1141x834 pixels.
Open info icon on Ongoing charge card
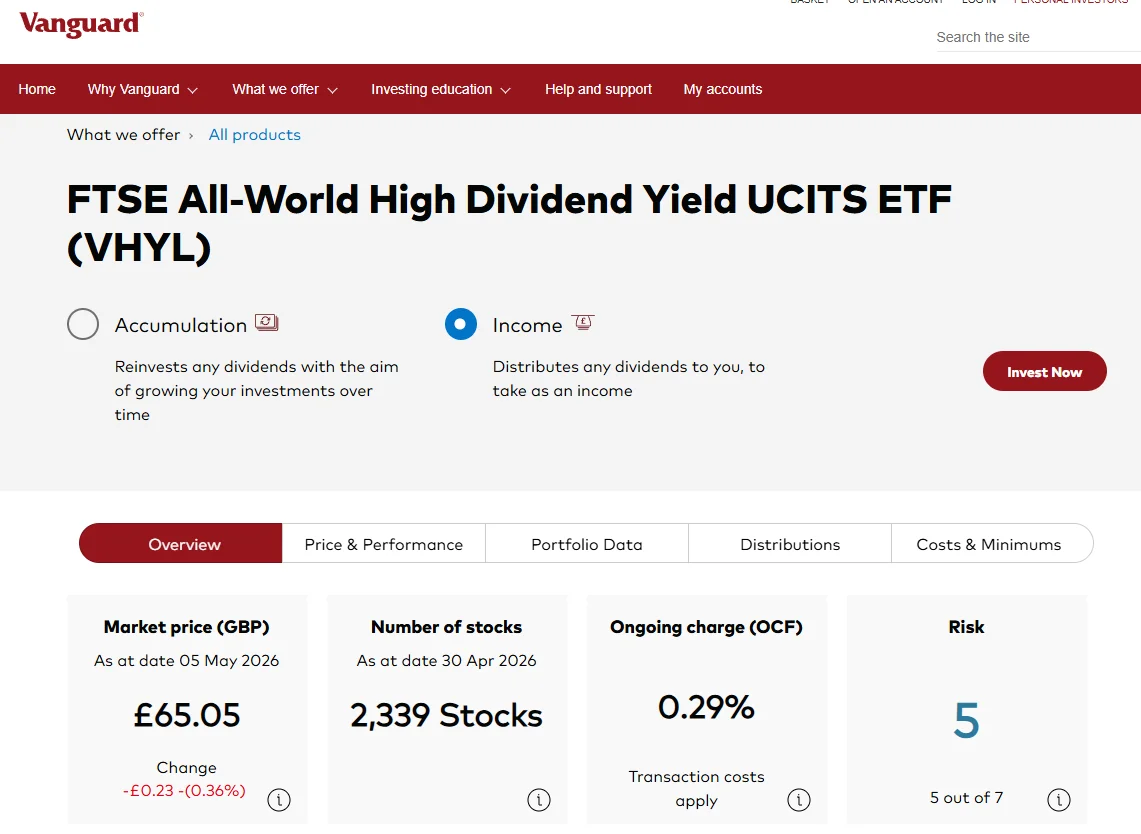(x=798, y=800)
